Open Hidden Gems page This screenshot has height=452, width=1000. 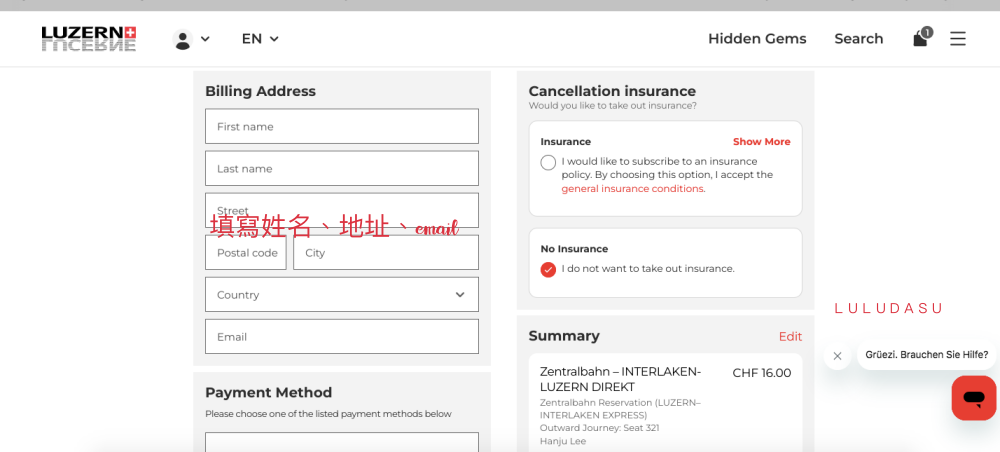[757, 39]
